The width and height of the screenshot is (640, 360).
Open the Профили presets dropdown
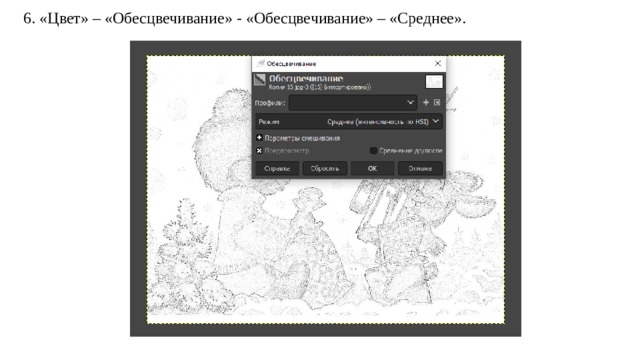pos(353,102)
